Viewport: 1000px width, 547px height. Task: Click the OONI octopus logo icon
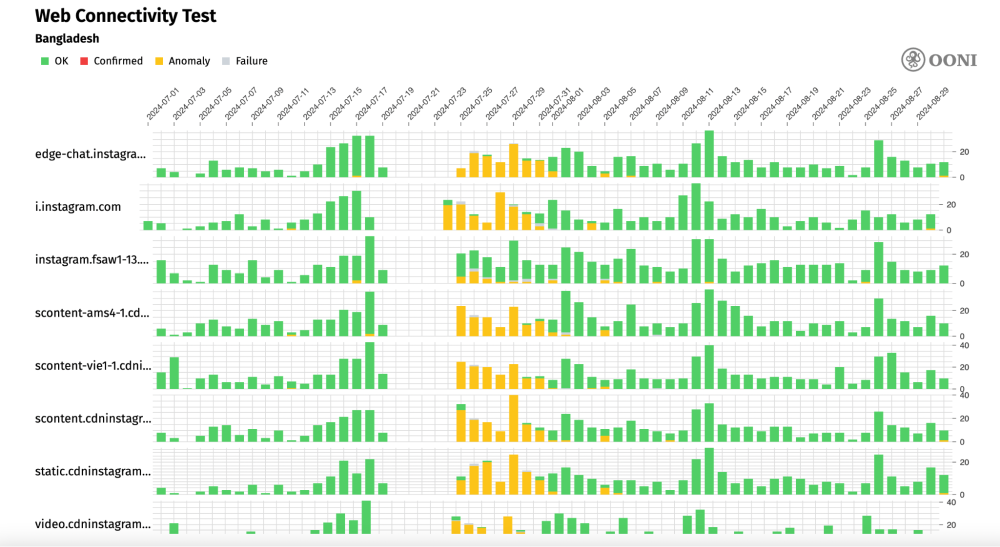click(x=914, y=60)
